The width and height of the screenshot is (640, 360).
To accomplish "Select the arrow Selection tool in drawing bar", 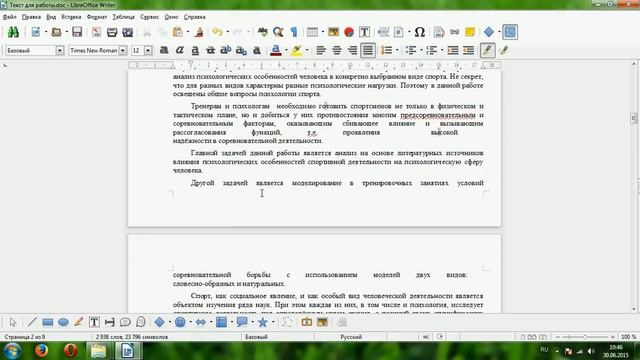I will tap(12, 322).
